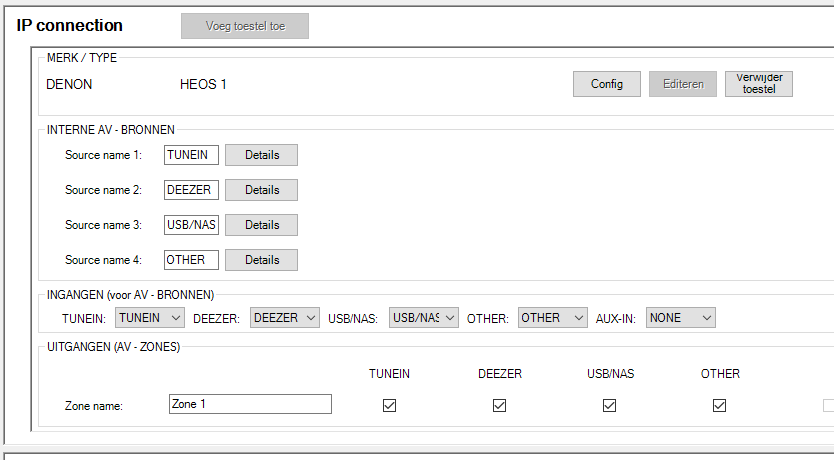Expand the TUNEIN input dropdown

pos(150,318)
